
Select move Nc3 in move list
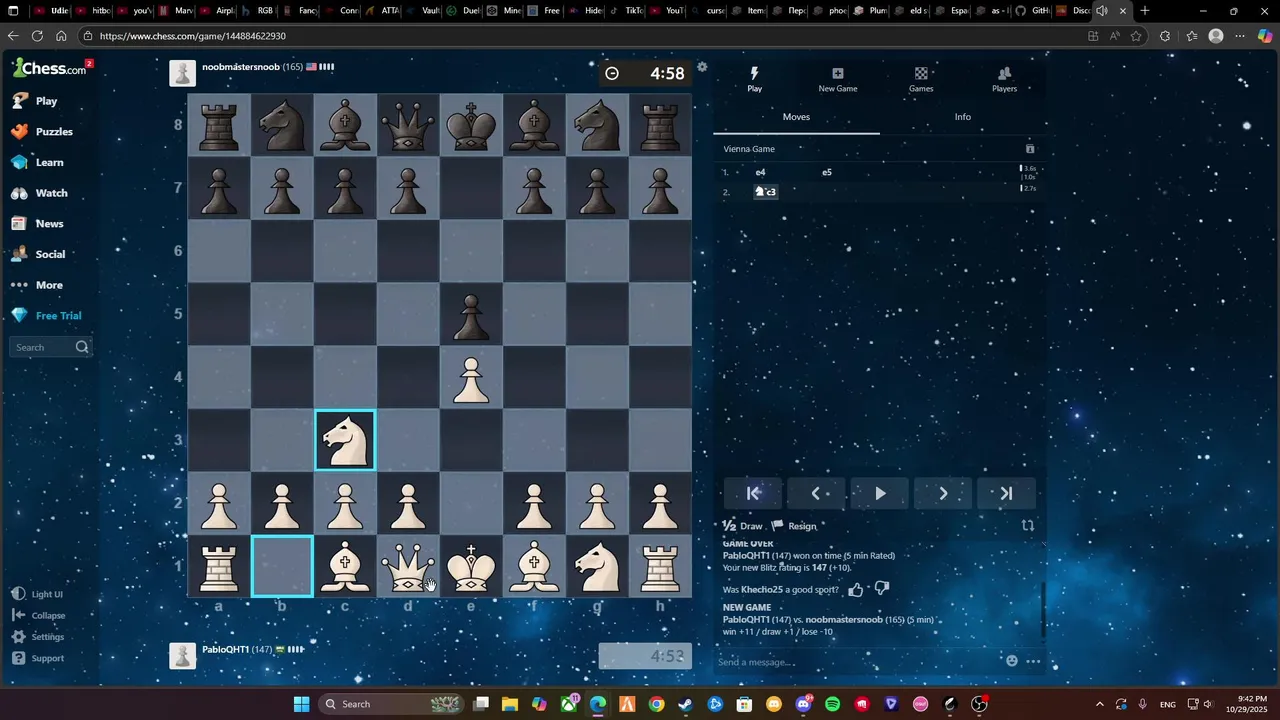(765, 191)
